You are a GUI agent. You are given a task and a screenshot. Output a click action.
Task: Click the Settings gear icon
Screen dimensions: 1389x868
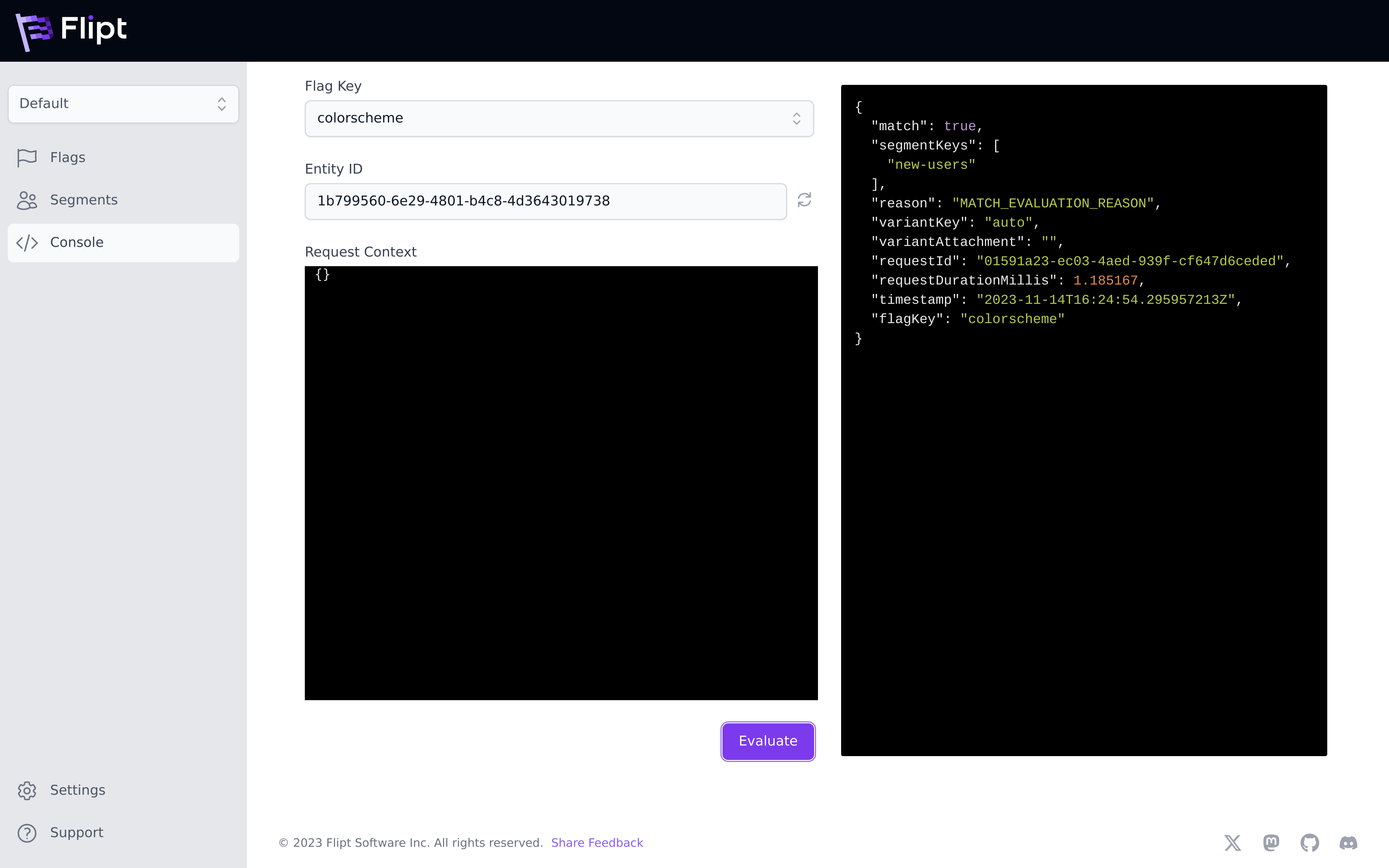tap(27, 791)
